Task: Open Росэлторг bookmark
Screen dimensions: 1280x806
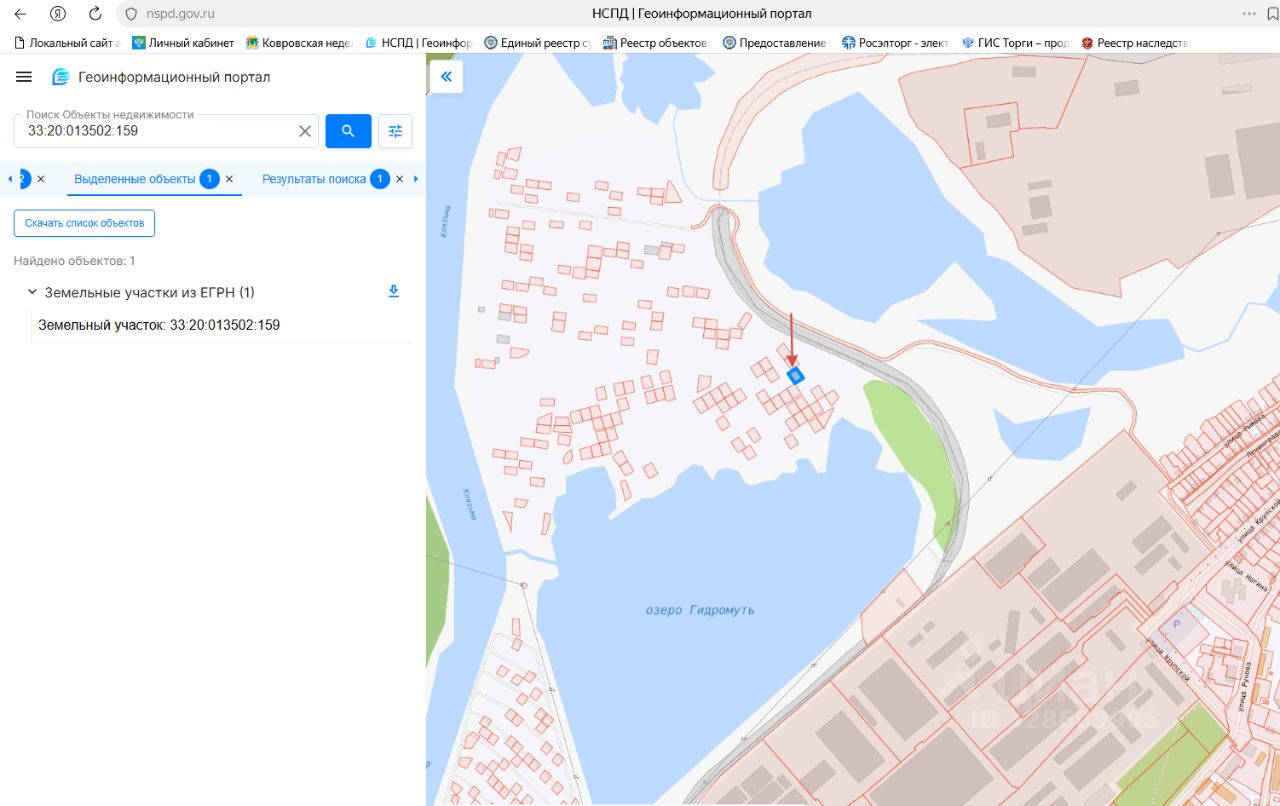Action: pos(895,43)
